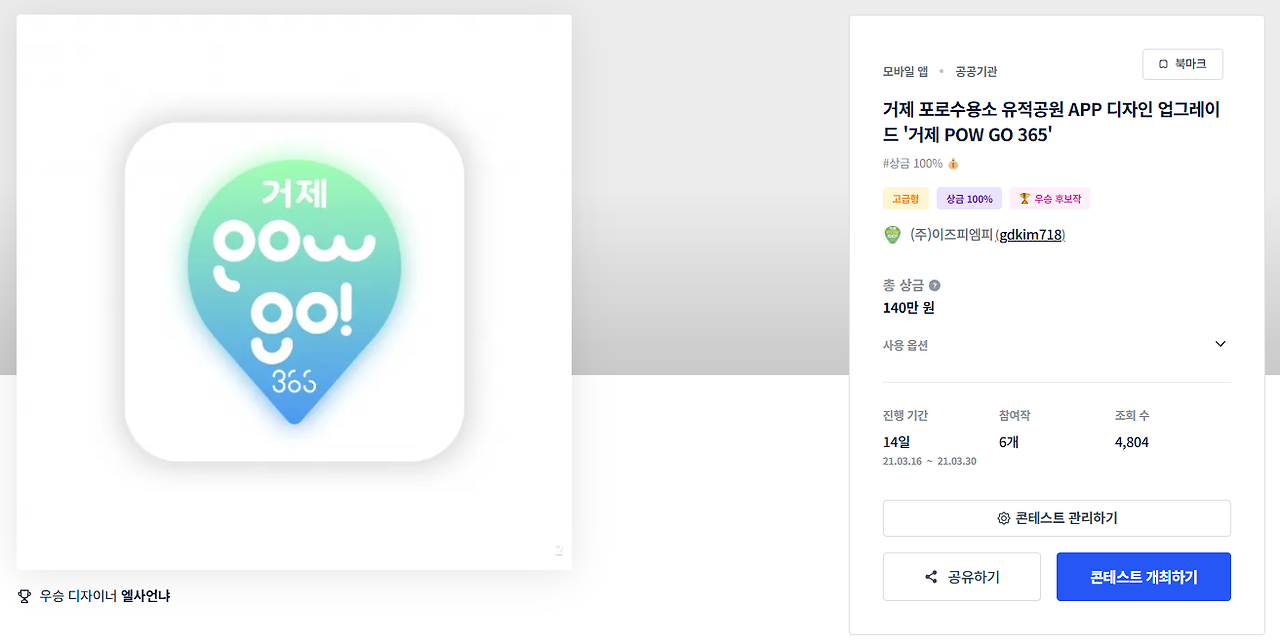Click the green company avatar icon

tap(893, 235)
